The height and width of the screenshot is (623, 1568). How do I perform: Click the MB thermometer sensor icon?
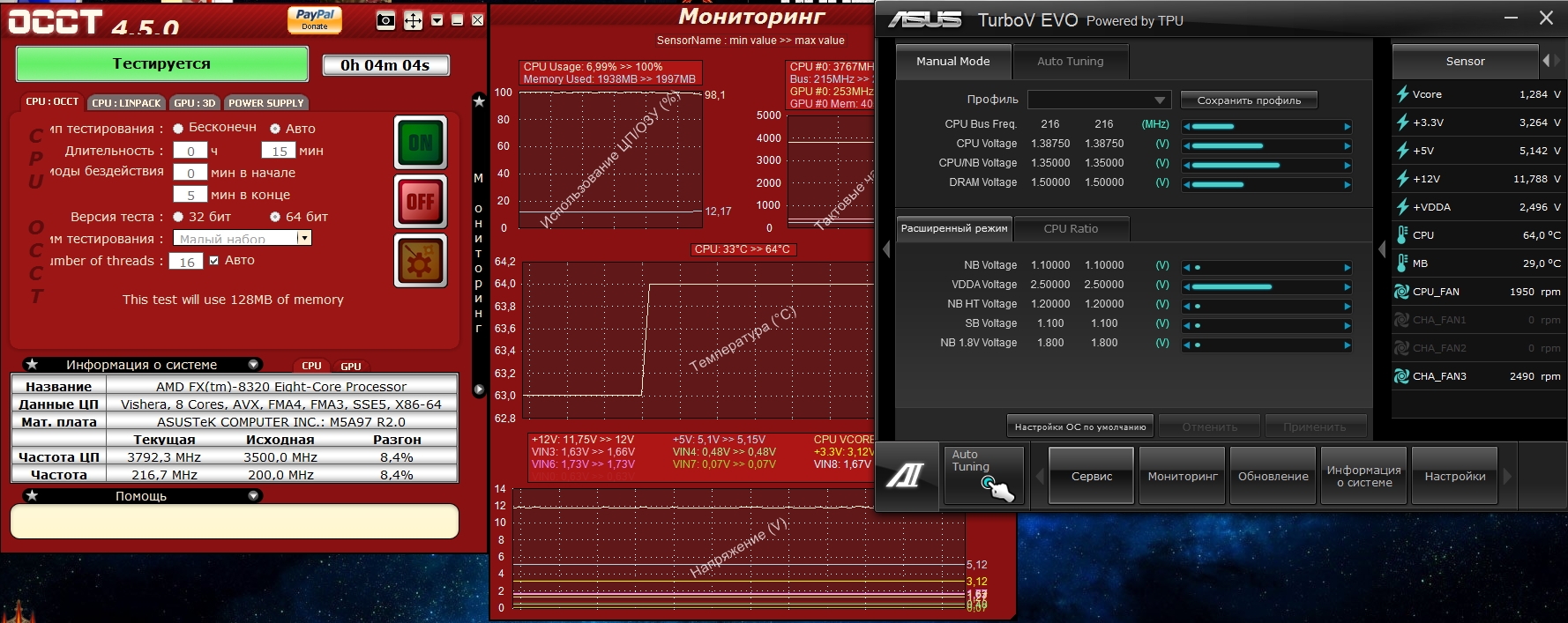pos(1402,263)
